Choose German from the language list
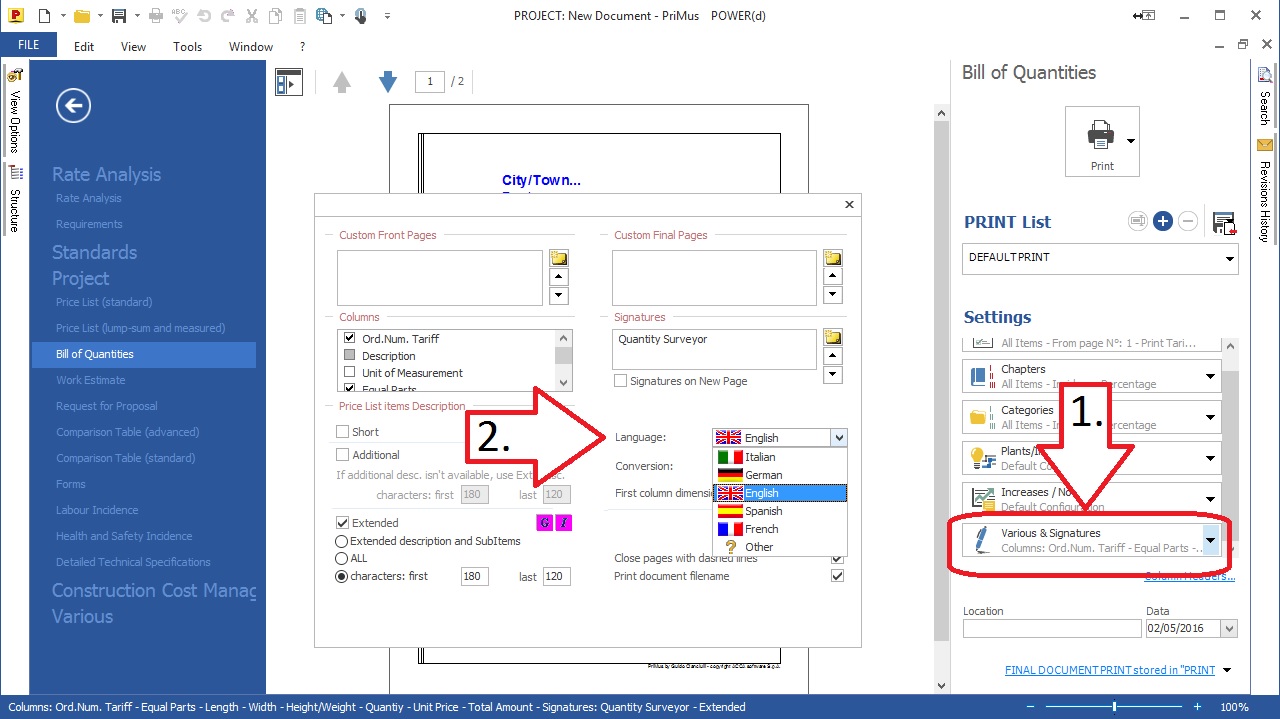 pyautogui.click(x=780, y=475)
